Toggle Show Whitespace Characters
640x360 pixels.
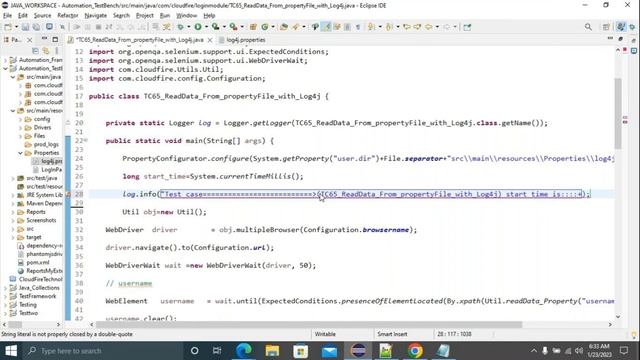pos(358,27)
